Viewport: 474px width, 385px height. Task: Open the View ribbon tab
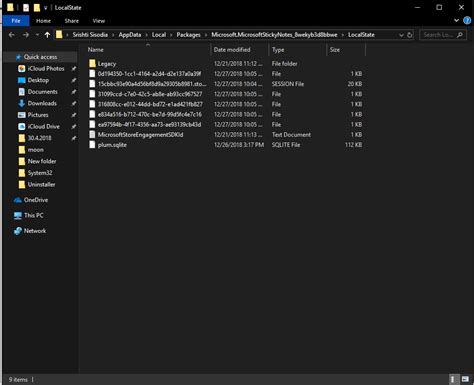pyautogui.click(x=99, y=21)
